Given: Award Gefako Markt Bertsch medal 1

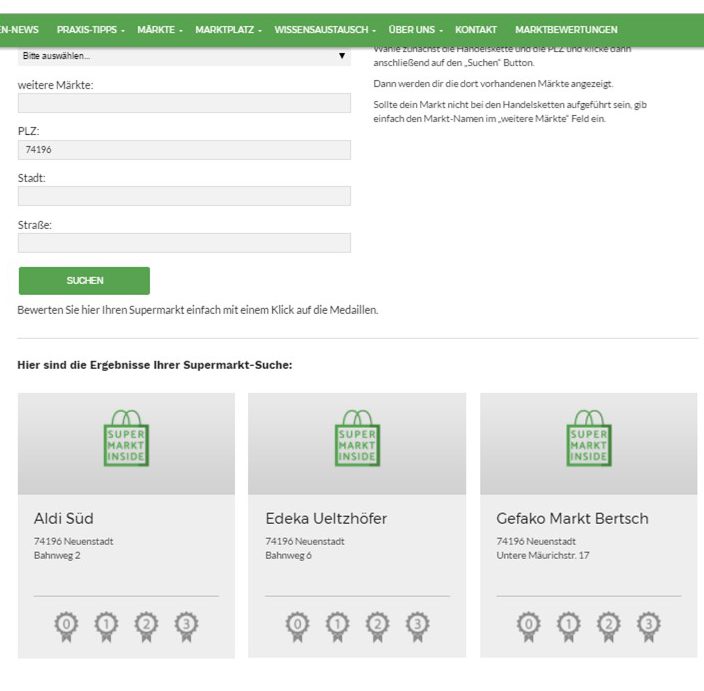Looking at the screenshot, I should (x=569, y=626).
